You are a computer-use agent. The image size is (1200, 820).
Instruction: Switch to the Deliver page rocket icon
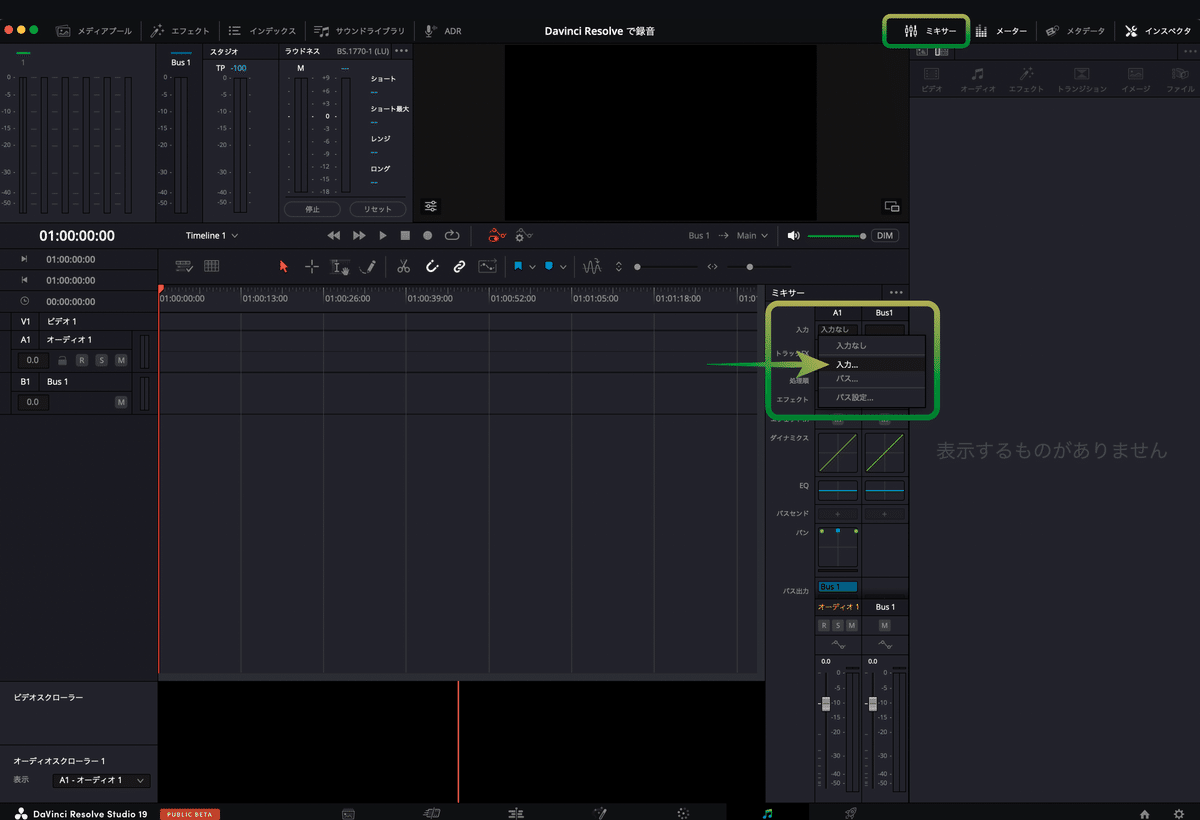(850, 813)
